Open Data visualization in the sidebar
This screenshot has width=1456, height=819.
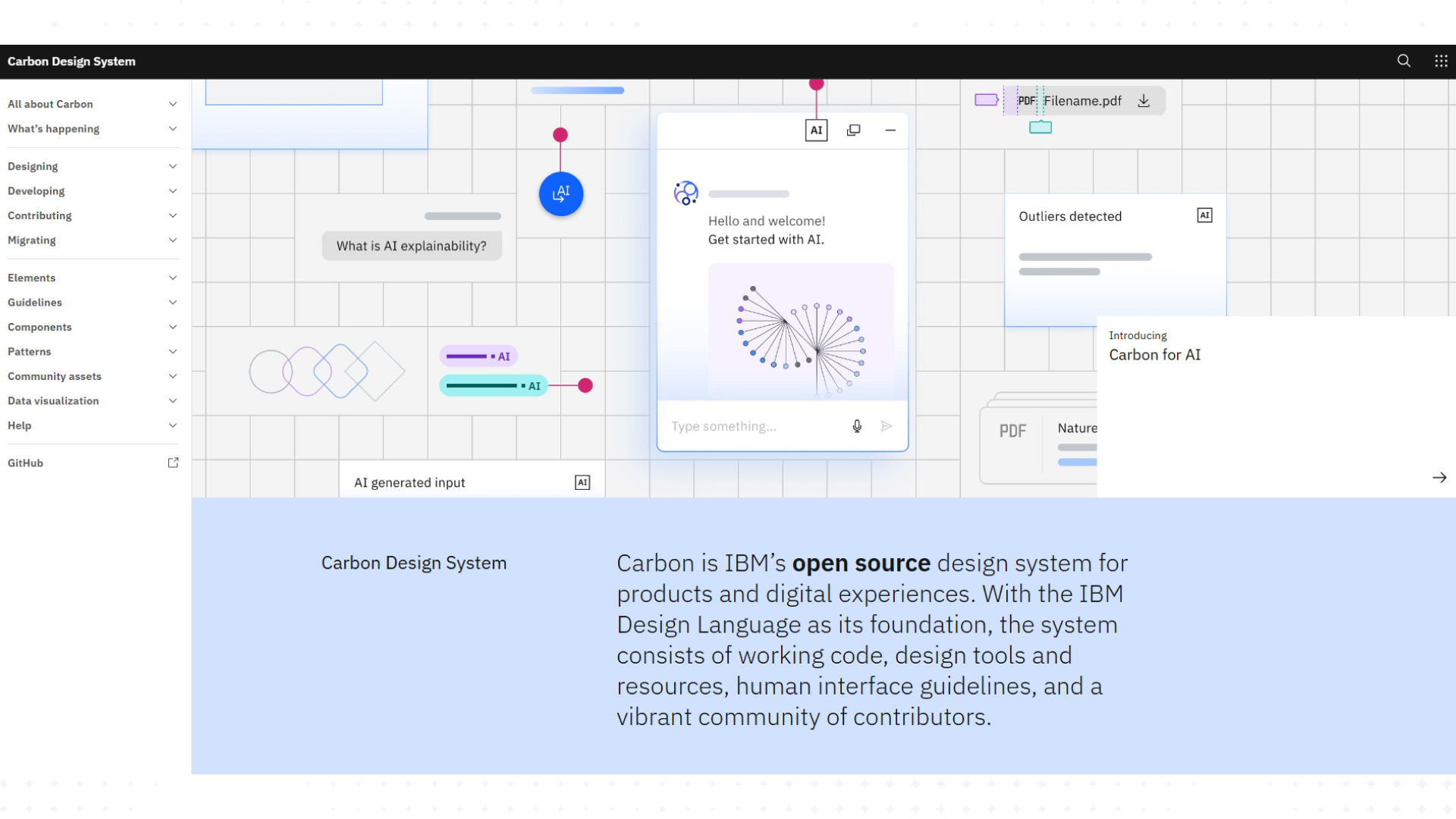point(93,401)
